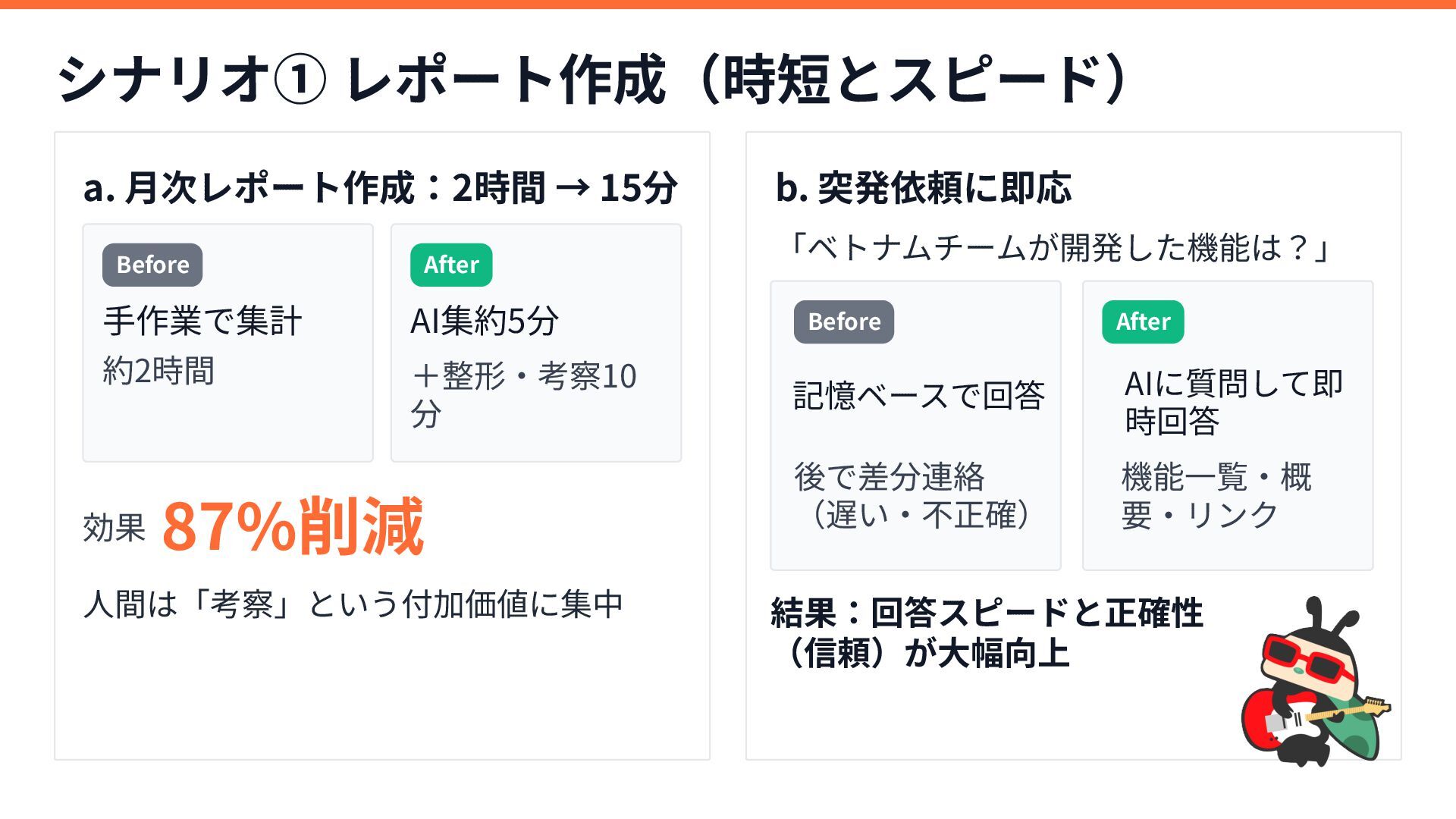Screen dimensions: 1456x819
Task: Click the Before badge above 手作業で集計
Action: point(152,265)
